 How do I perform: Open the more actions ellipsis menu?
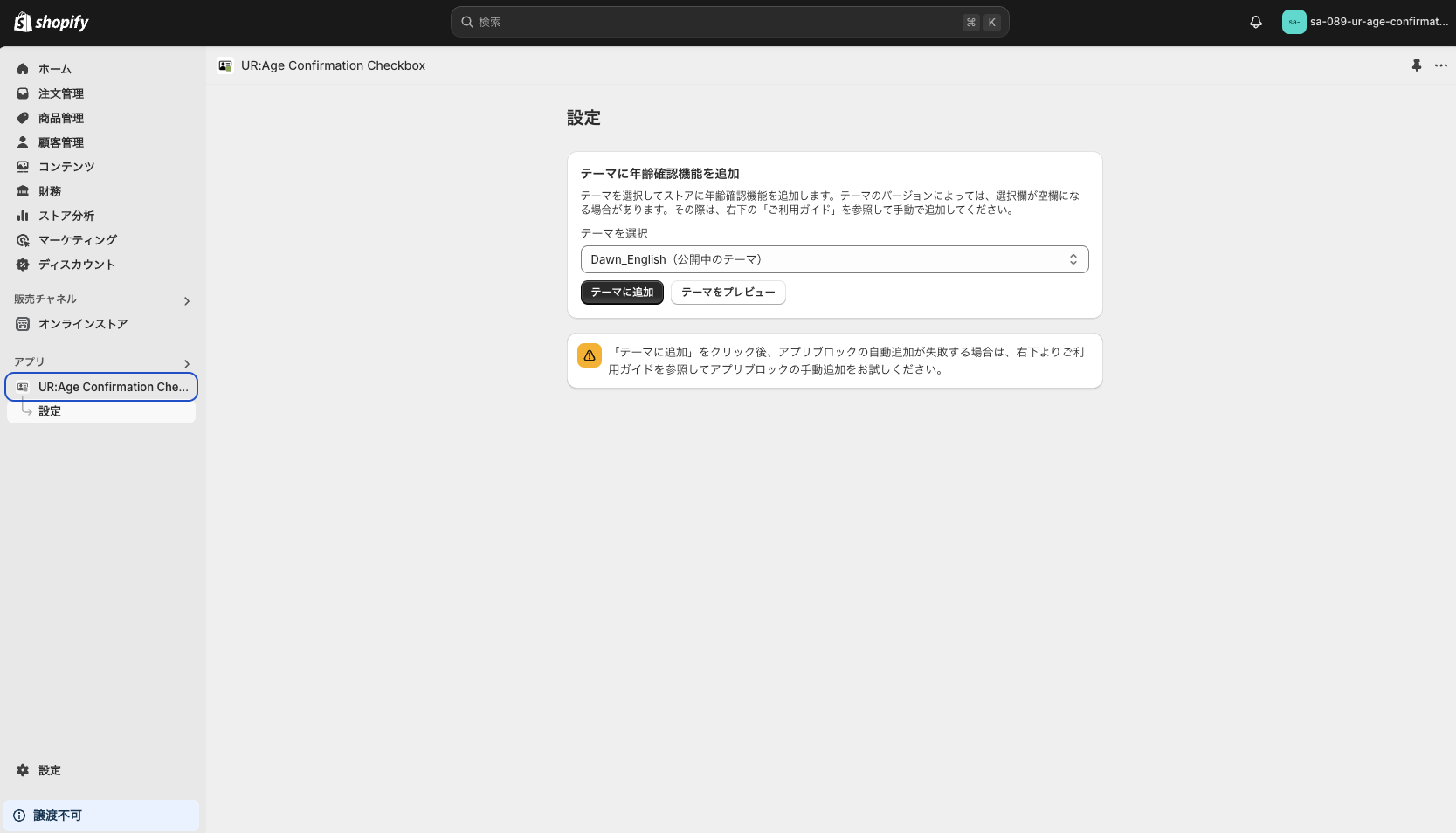tap(1441, 65)
